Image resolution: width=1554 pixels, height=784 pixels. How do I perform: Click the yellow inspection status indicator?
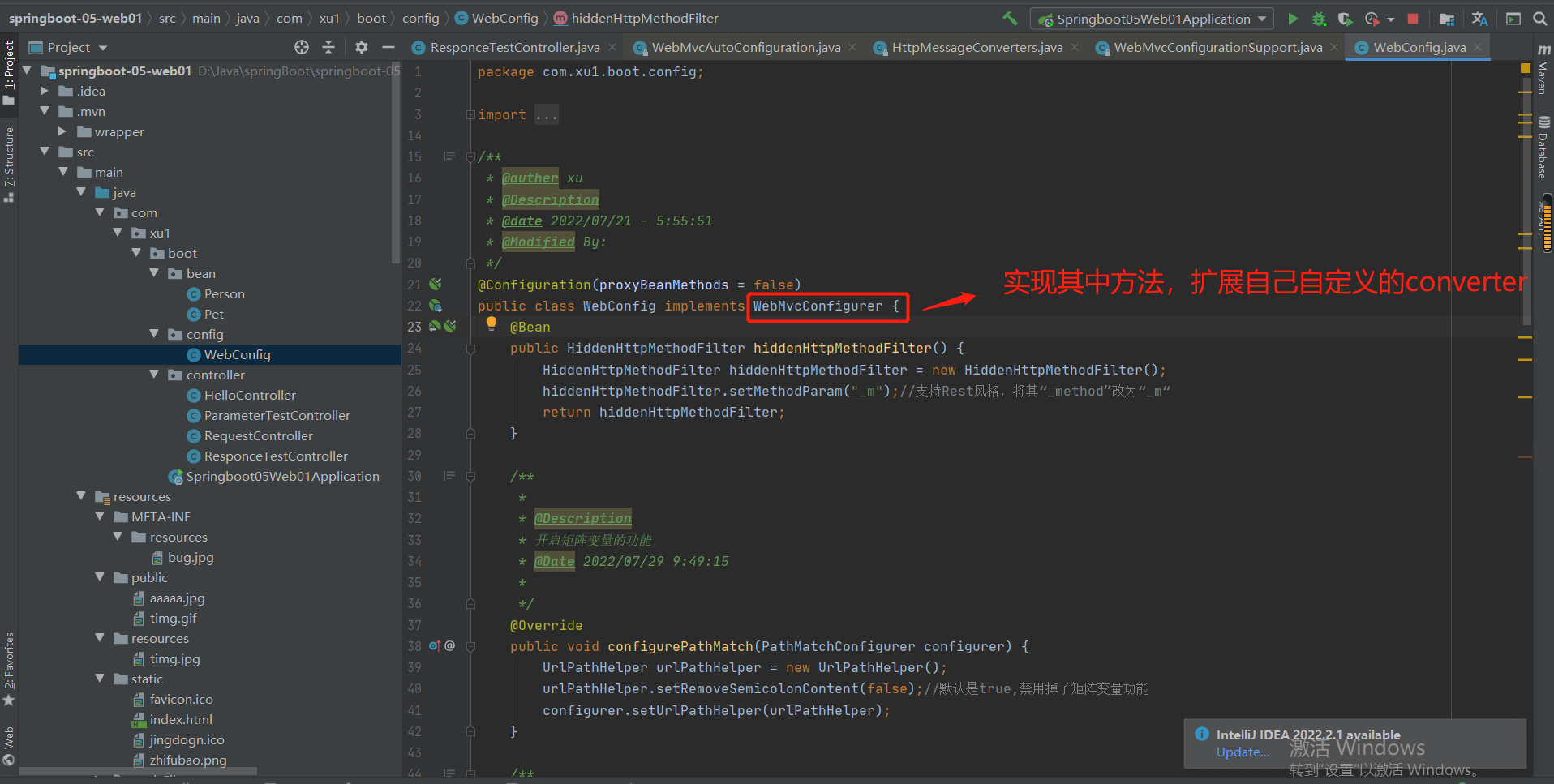1526,68
